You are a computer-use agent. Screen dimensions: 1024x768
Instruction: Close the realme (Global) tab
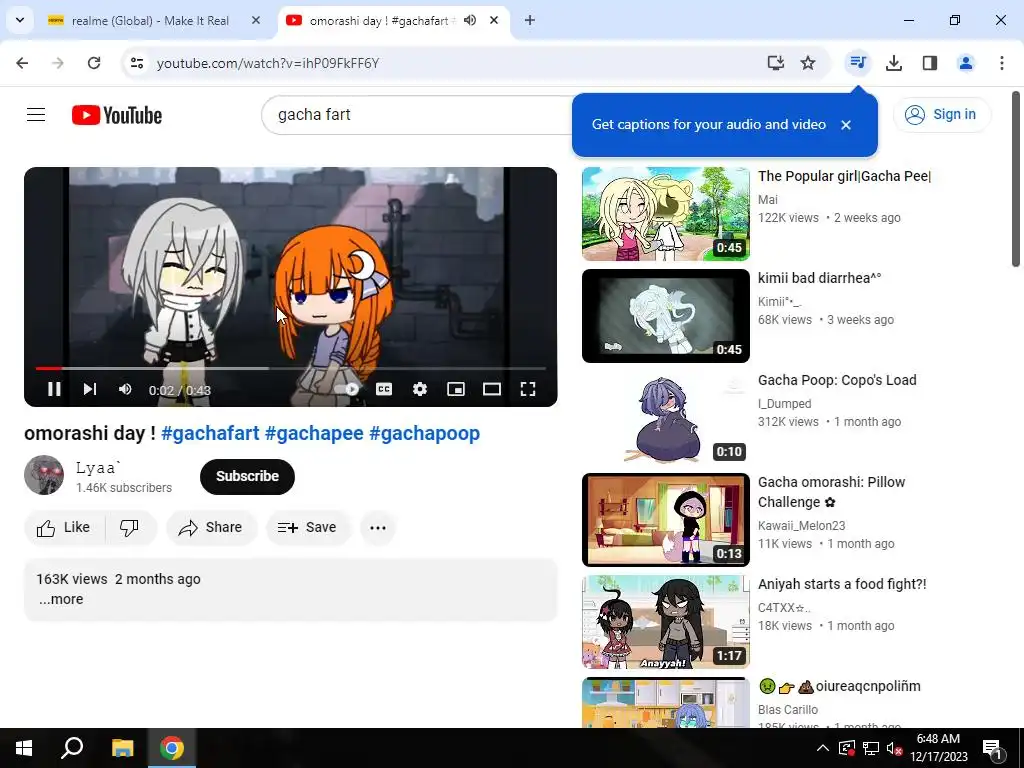coord(256,20)
